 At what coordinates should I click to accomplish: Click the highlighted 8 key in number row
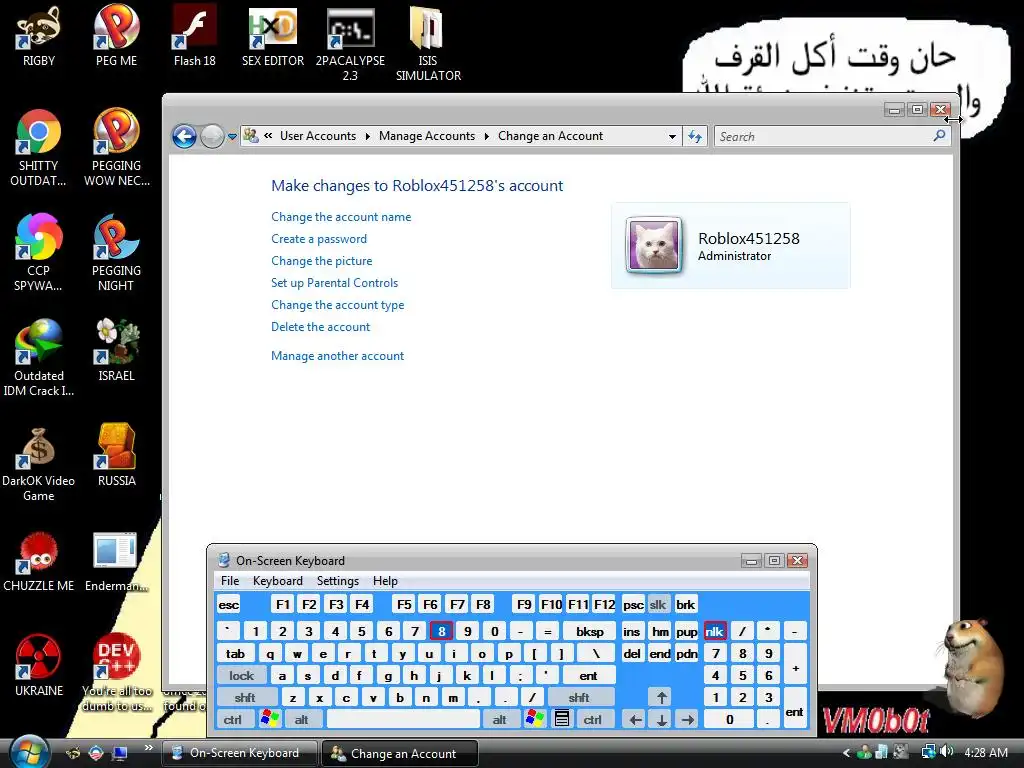441,631
